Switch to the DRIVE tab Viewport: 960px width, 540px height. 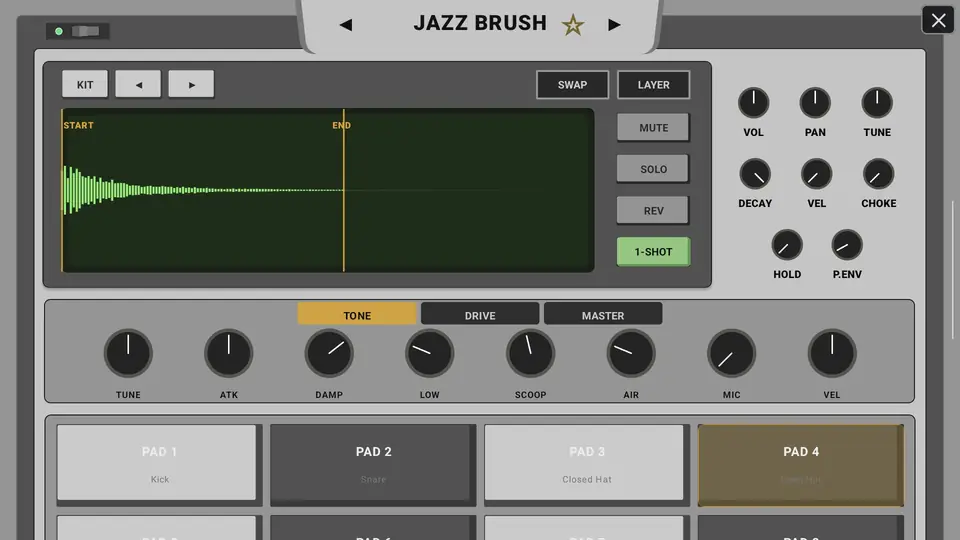click(480, 315)
